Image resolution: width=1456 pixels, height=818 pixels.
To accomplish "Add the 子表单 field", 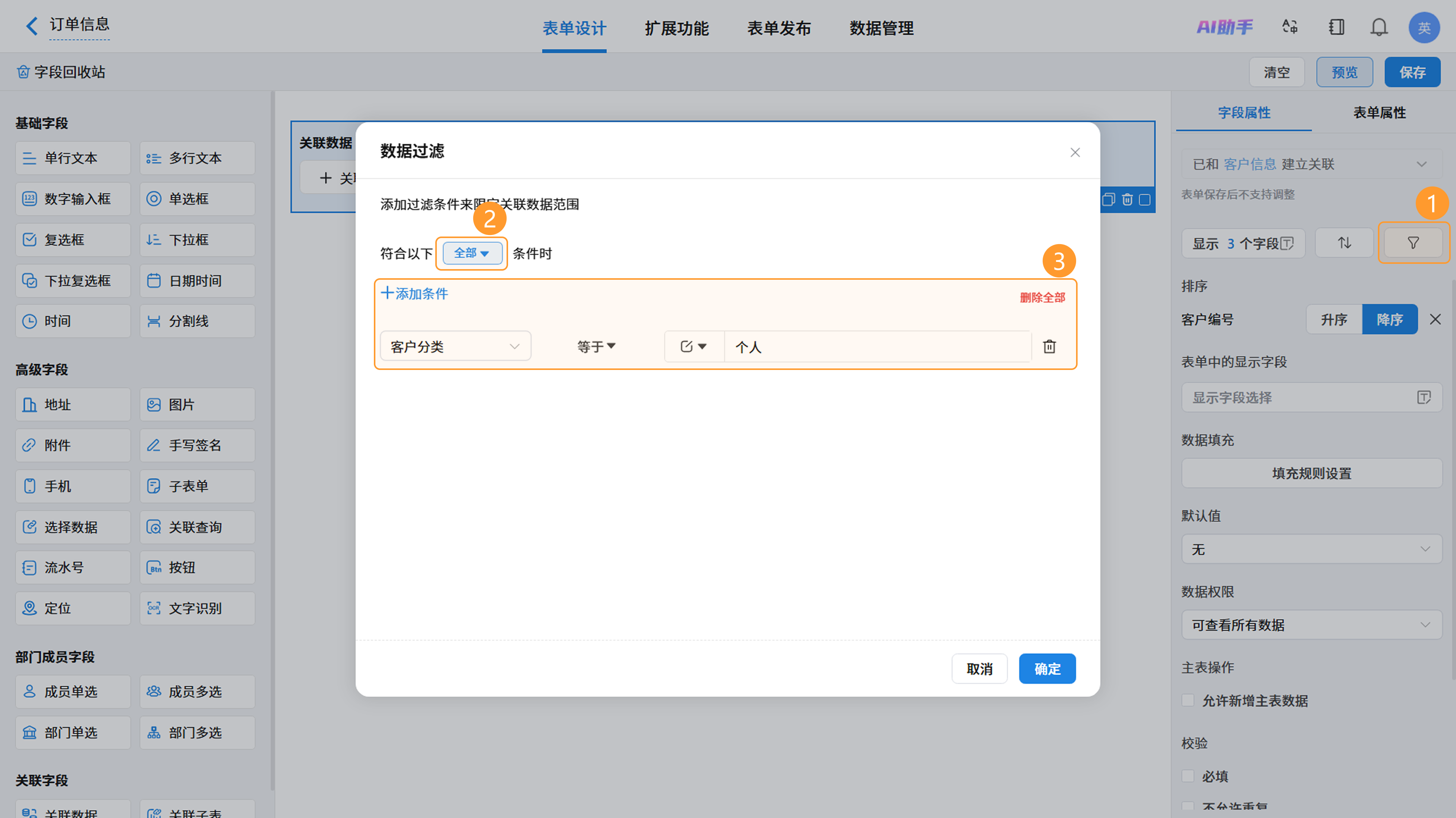I will (x=197, y=486).
